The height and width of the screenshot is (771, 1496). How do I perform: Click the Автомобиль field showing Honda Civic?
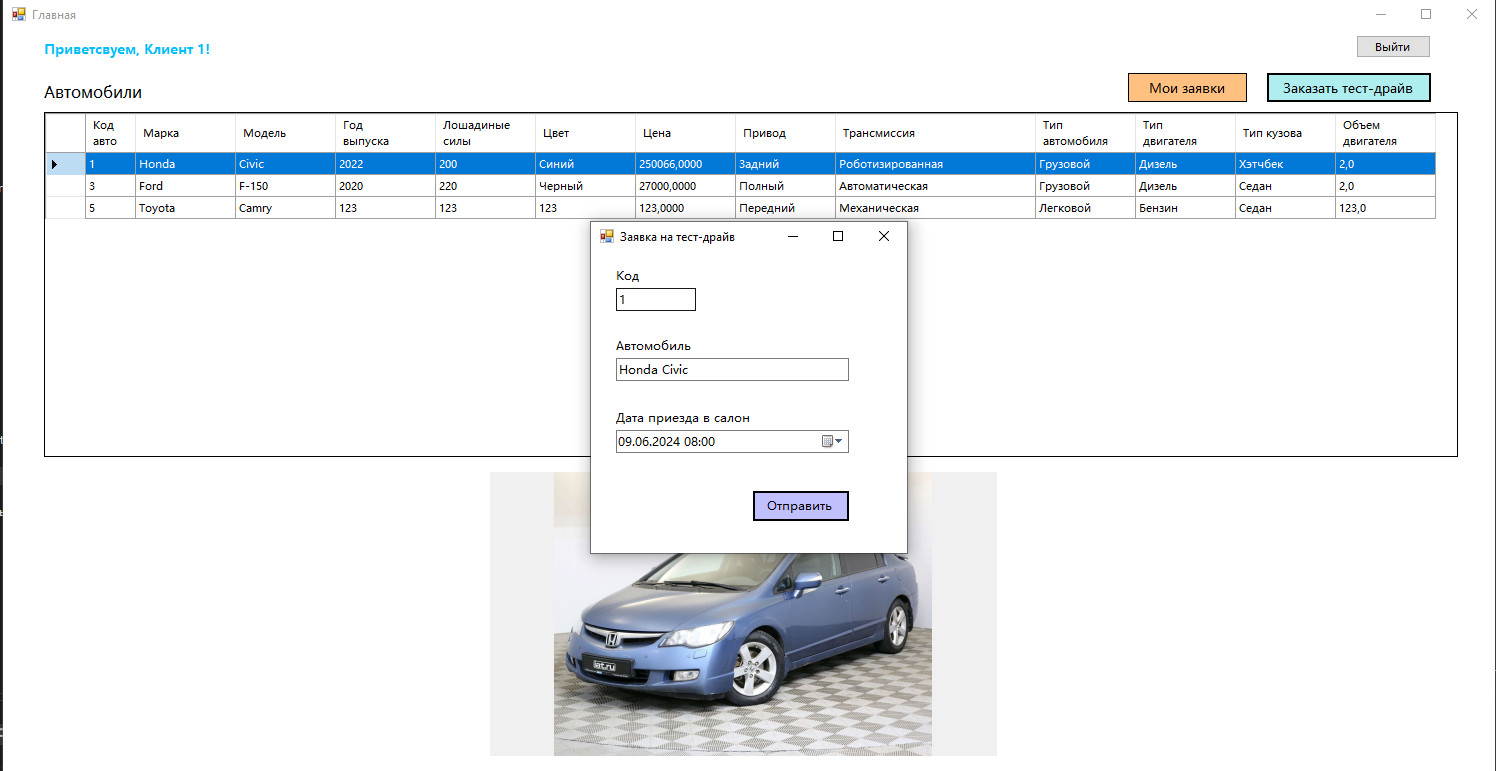tap(732, 369)
